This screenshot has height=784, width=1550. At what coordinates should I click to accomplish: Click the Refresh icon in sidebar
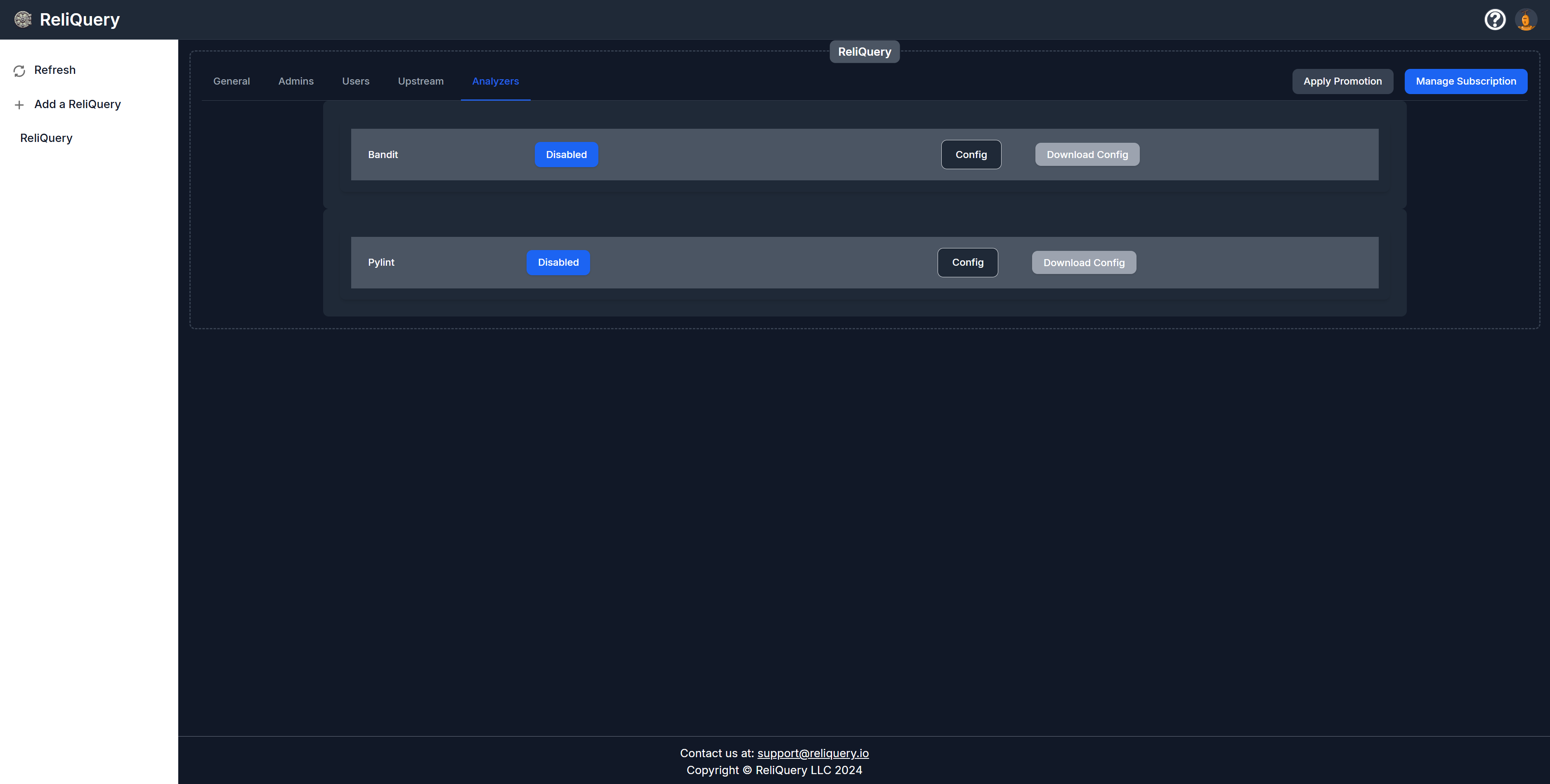tap(19, 71)
